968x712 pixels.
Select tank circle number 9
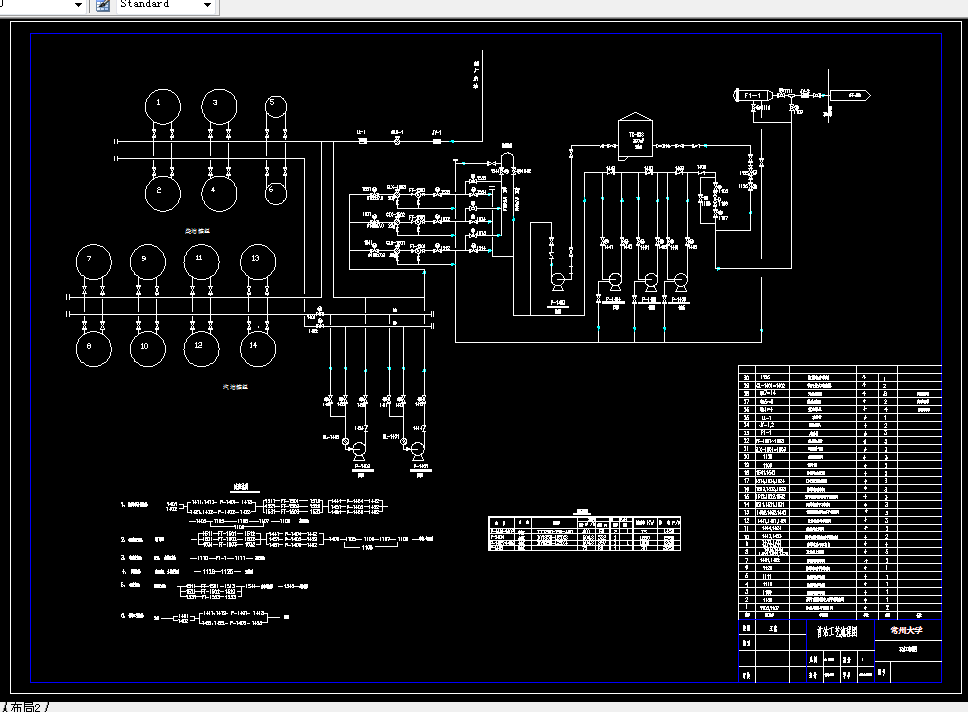pos(148,262)
